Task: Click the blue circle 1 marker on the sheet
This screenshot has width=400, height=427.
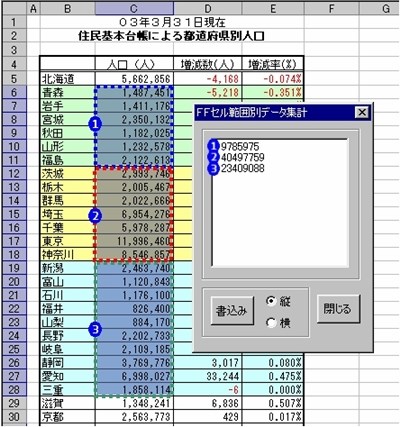Action: [95, 124]
